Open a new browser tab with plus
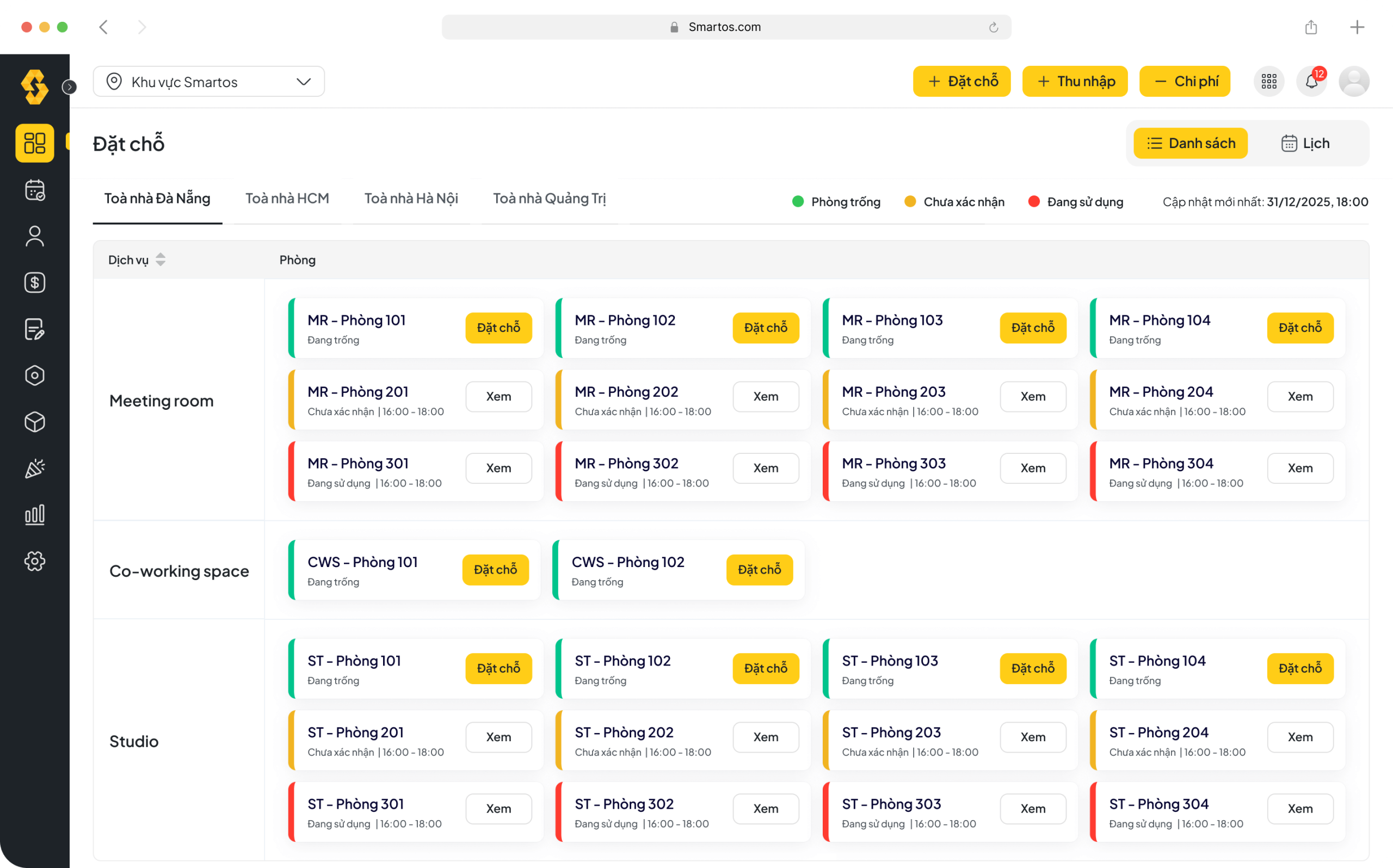 pos(1357,27)
